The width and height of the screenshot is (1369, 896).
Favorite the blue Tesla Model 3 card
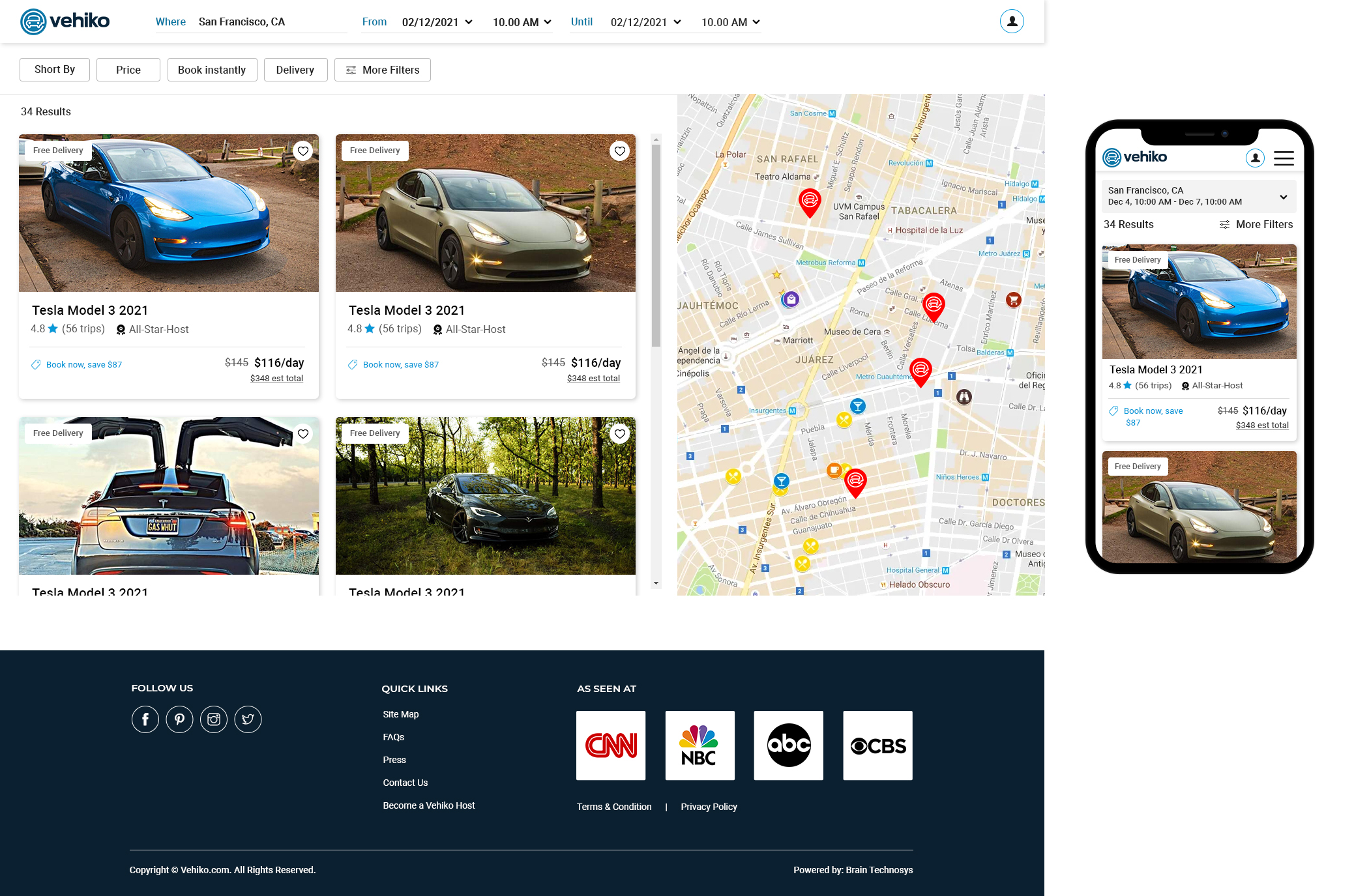pyautogui.click(x=303, y=151)
